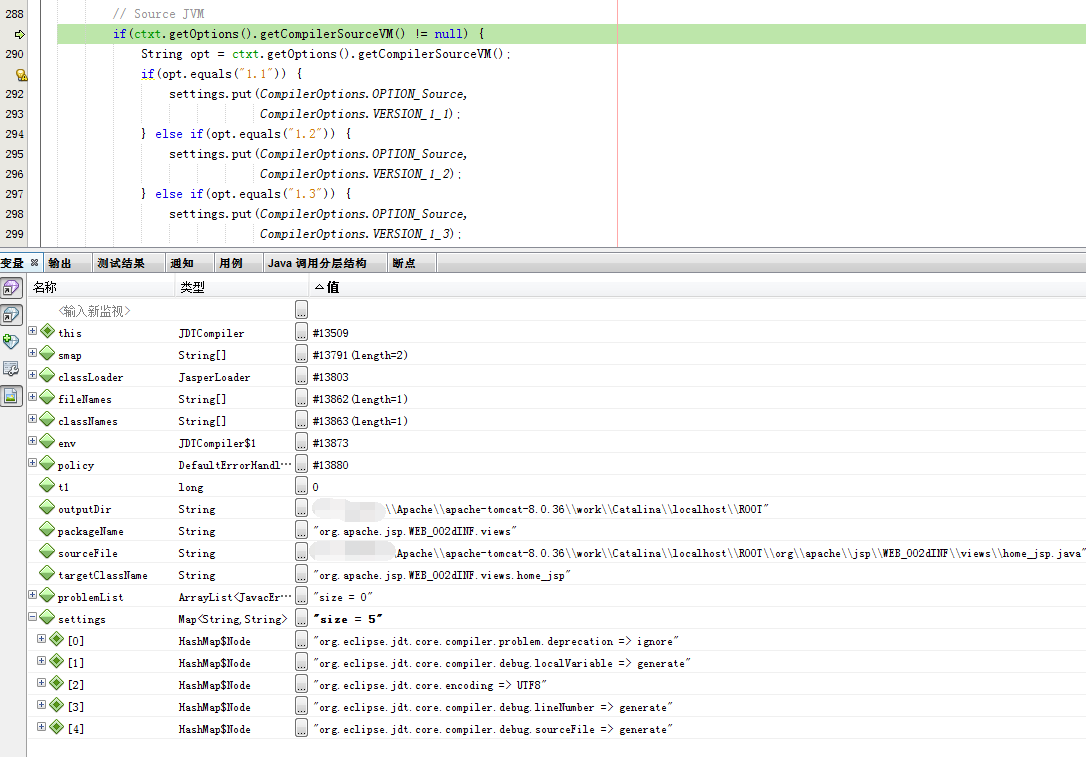Viewport: 1086px width, 757px height.
Task: Sort variables by 类型 column header
Action: coord(240,287)
